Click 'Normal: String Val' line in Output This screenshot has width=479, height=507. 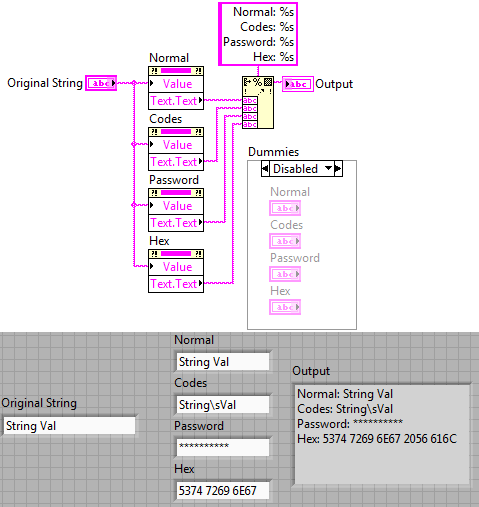pyautogui.click(x=345, y=394)
